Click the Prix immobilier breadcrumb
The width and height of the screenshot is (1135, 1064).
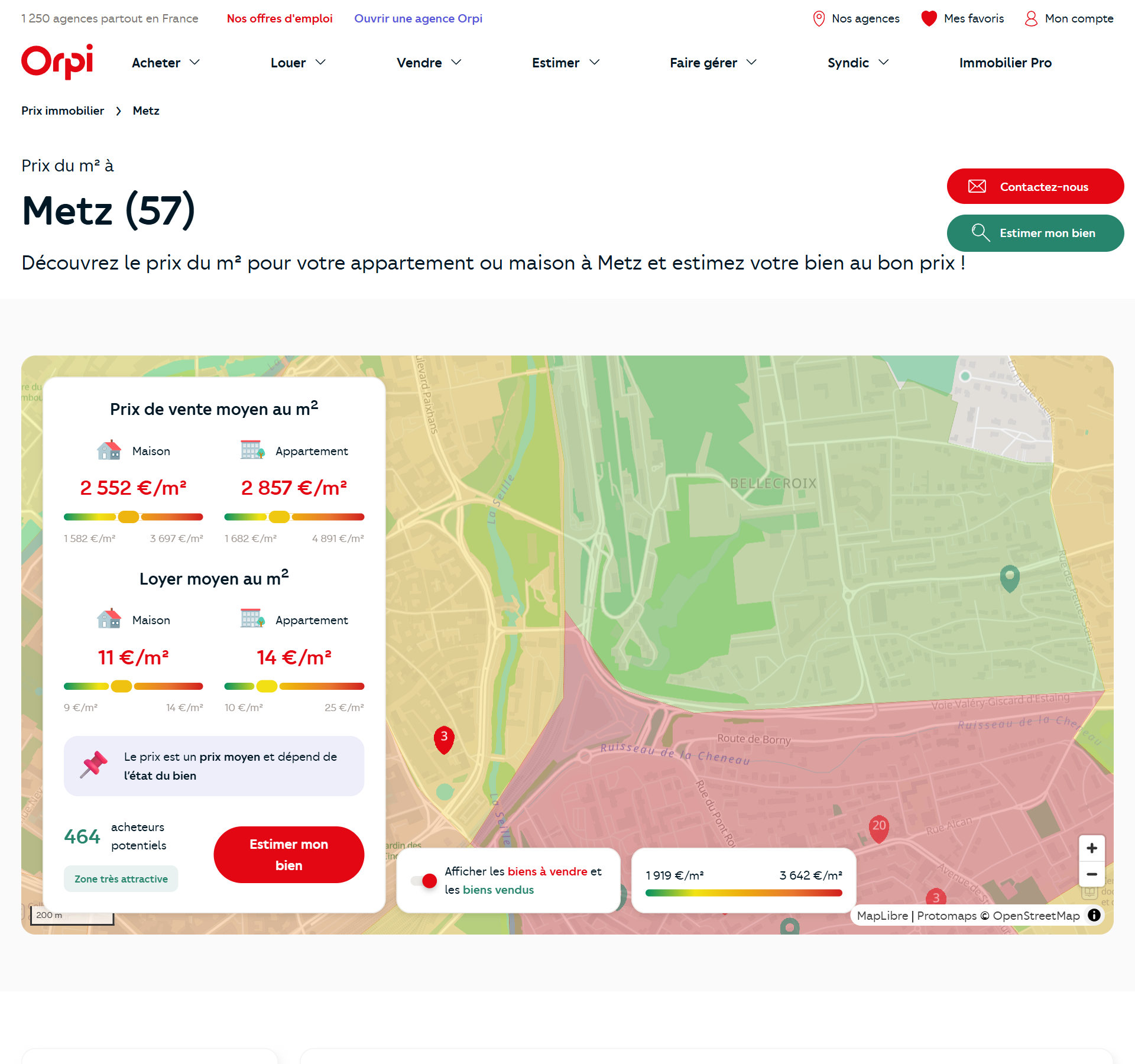[63, 111]
